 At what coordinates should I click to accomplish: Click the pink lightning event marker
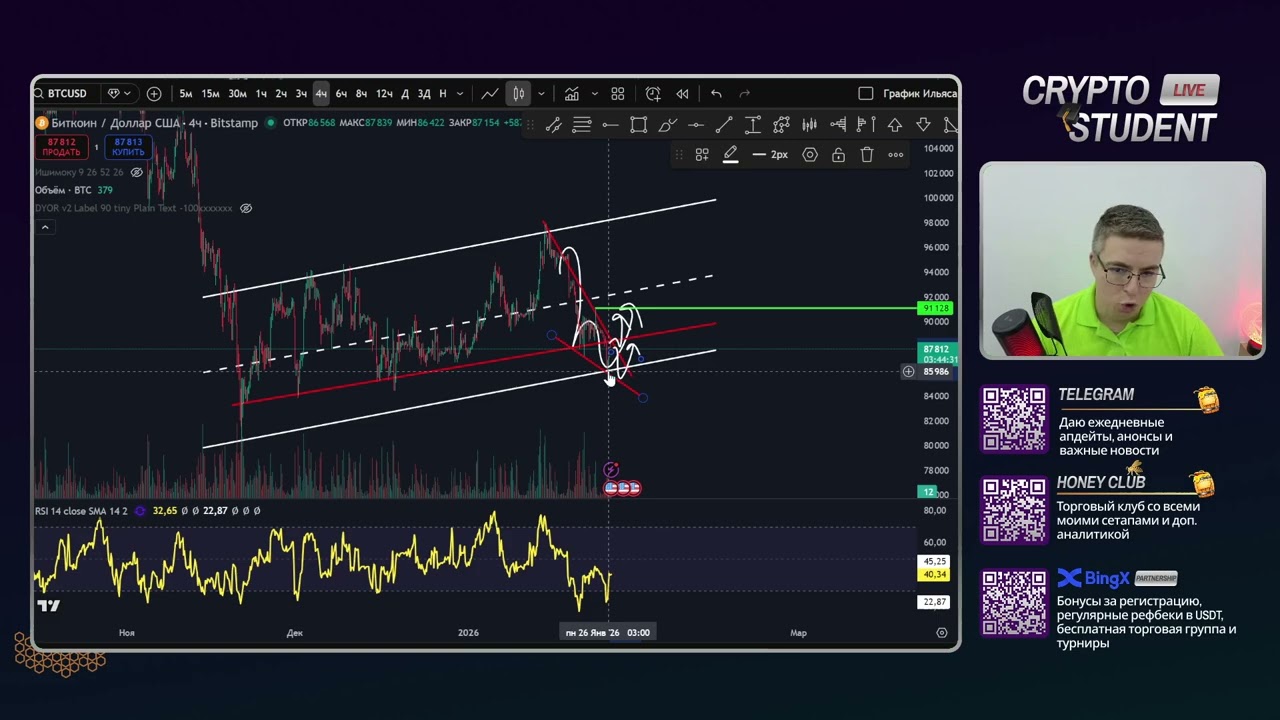[611, 470]
